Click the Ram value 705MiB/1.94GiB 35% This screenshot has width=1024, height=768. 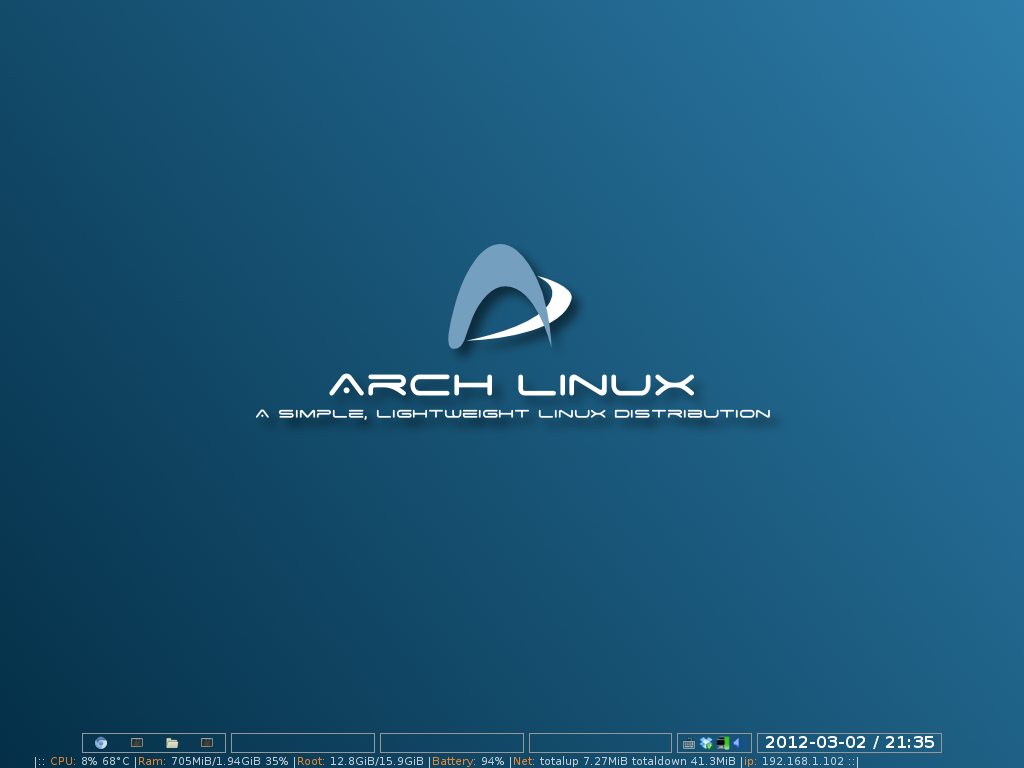(x=229, y=761)
